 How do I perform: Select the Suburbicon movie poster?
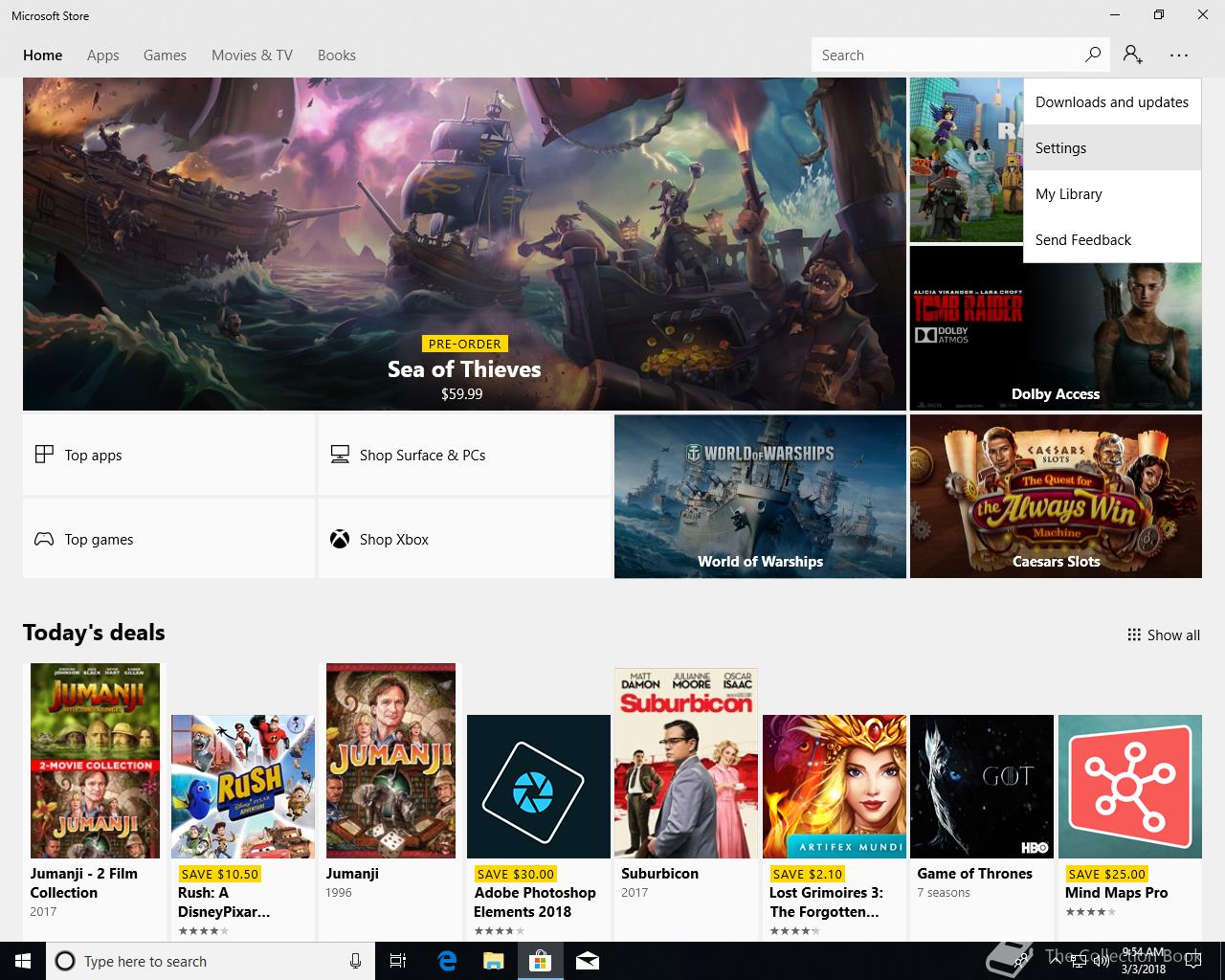pyautogui.click(x=686, y=764)
